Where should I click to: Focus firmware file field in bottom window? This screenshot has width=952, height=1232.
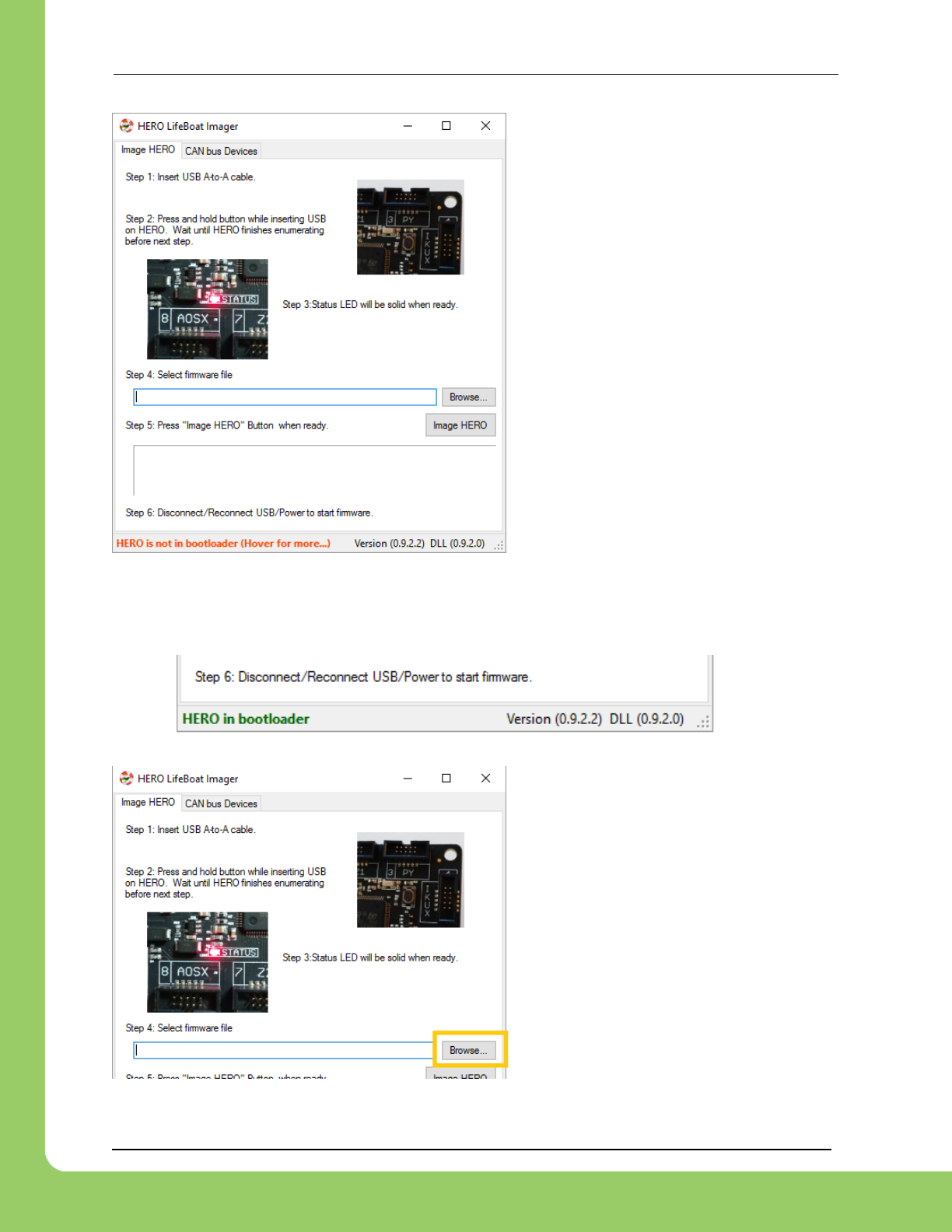click(x=283, y=1051)
